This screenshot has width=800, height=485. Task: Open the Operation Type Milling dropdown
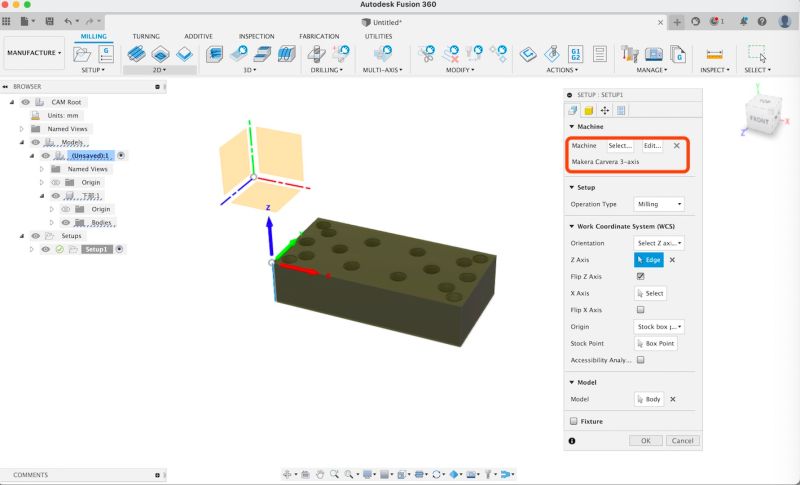point(659,204)
